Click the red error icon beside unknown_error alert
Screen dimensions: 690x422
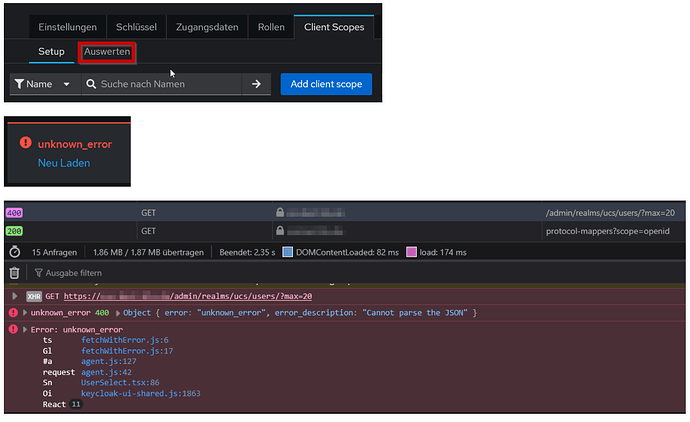[x=26, y=143]
